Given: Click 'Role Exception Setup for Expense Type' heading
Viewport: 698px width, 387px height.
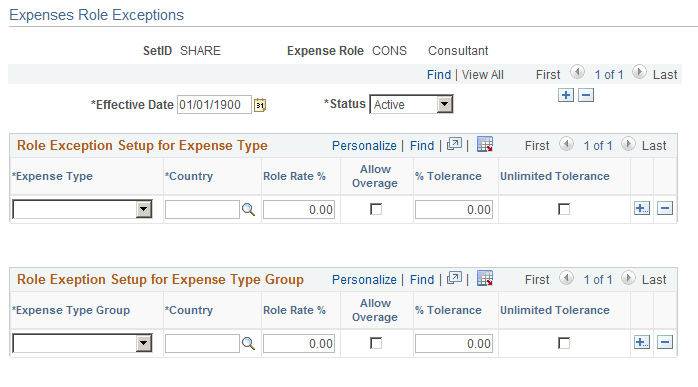Looking at the screenshot, I should [x=142, y=146].
